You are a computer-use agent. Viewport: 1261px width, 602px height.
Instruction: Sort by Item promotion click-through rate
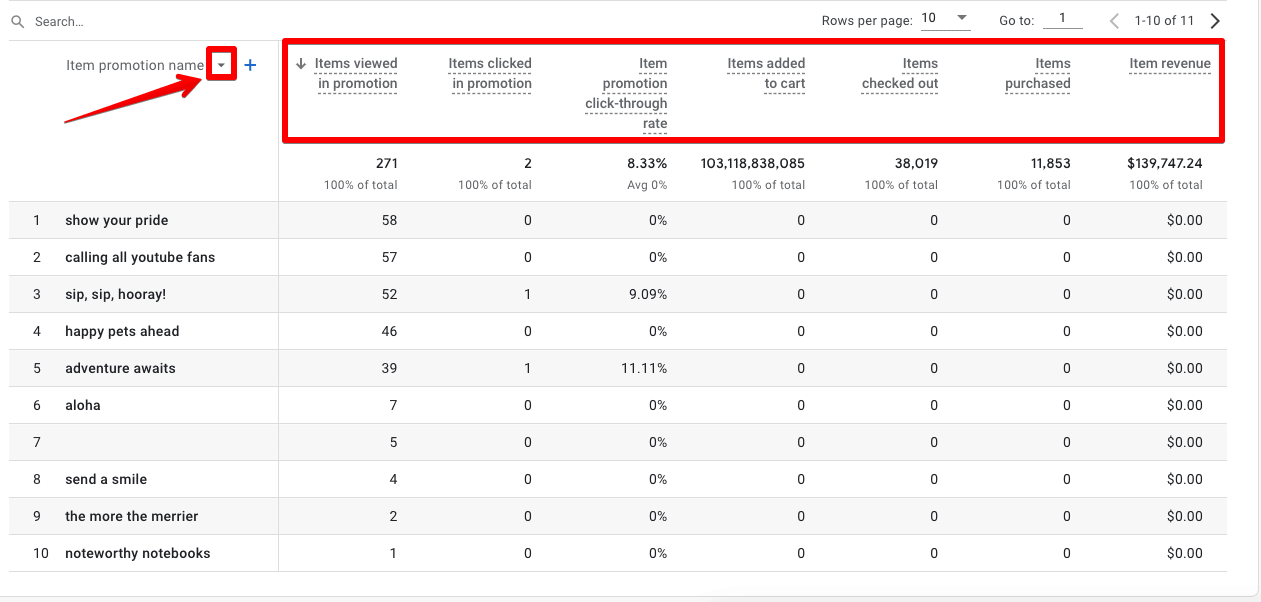(x=627, y=93)
